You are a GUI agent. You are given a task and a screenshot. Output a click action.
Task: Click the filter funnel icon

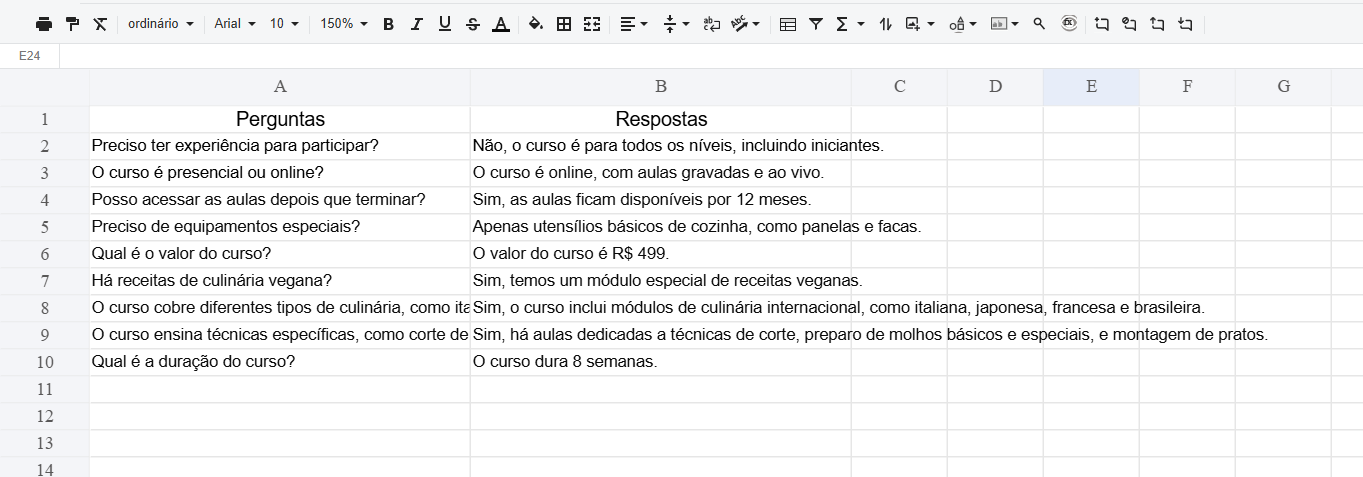tap(815, 23)
